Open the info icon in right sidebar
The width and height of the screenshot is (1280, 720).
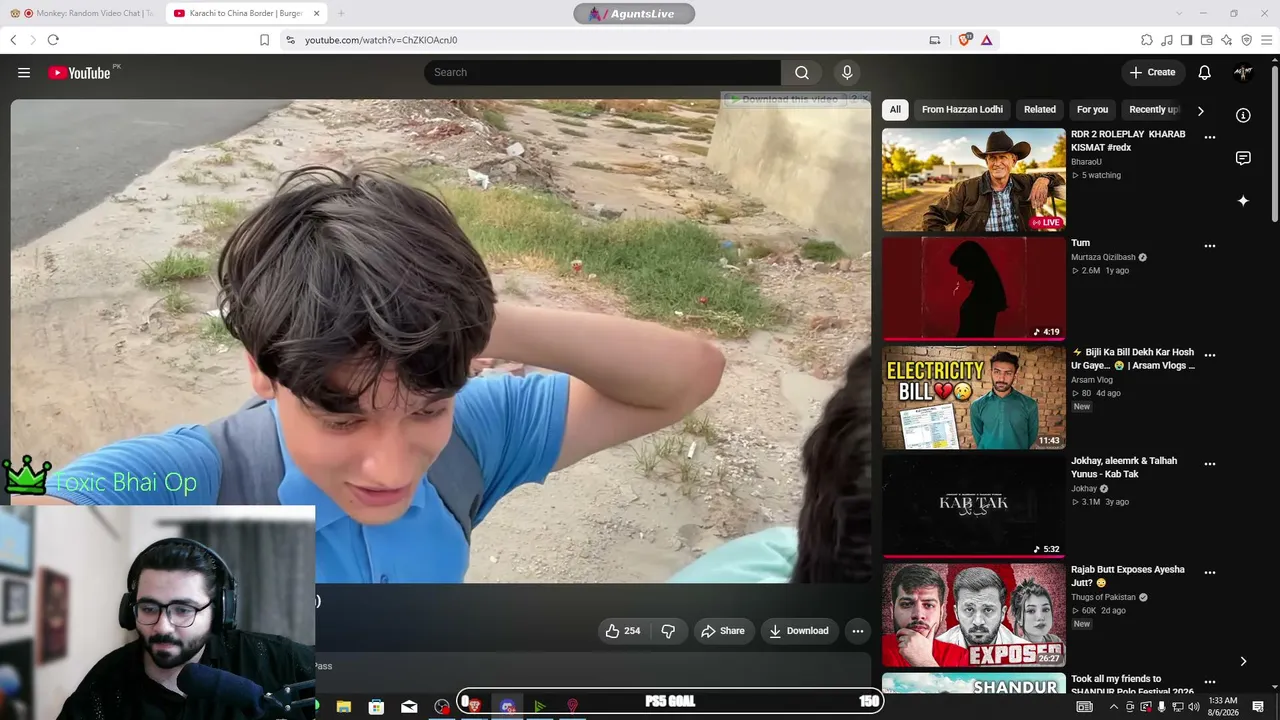click(x=1243, y=115)
